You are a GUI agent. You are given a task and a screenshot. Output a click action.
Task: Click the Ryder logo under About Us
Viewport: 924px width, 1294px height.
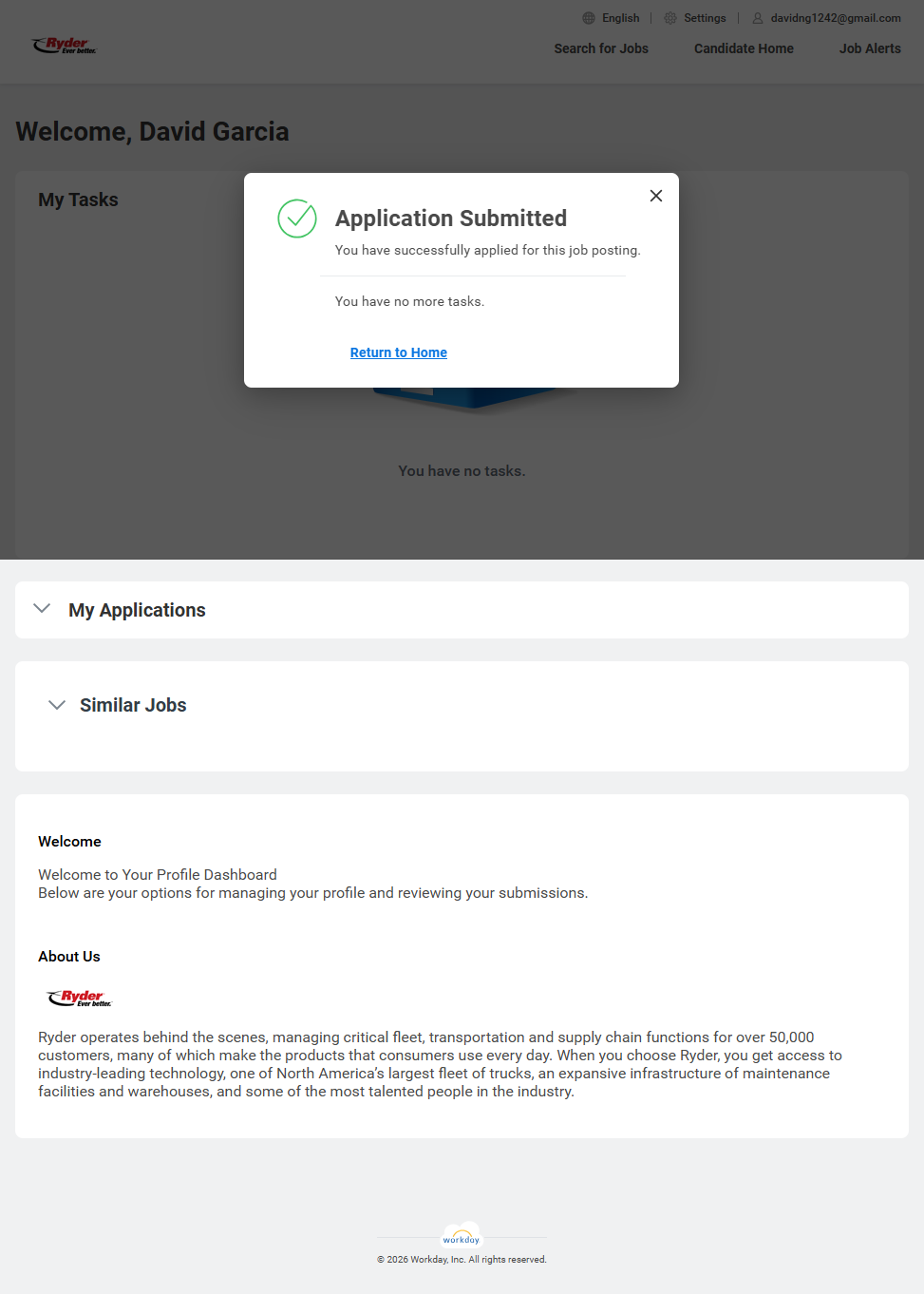pyautogui.click(x=80, y=998)
